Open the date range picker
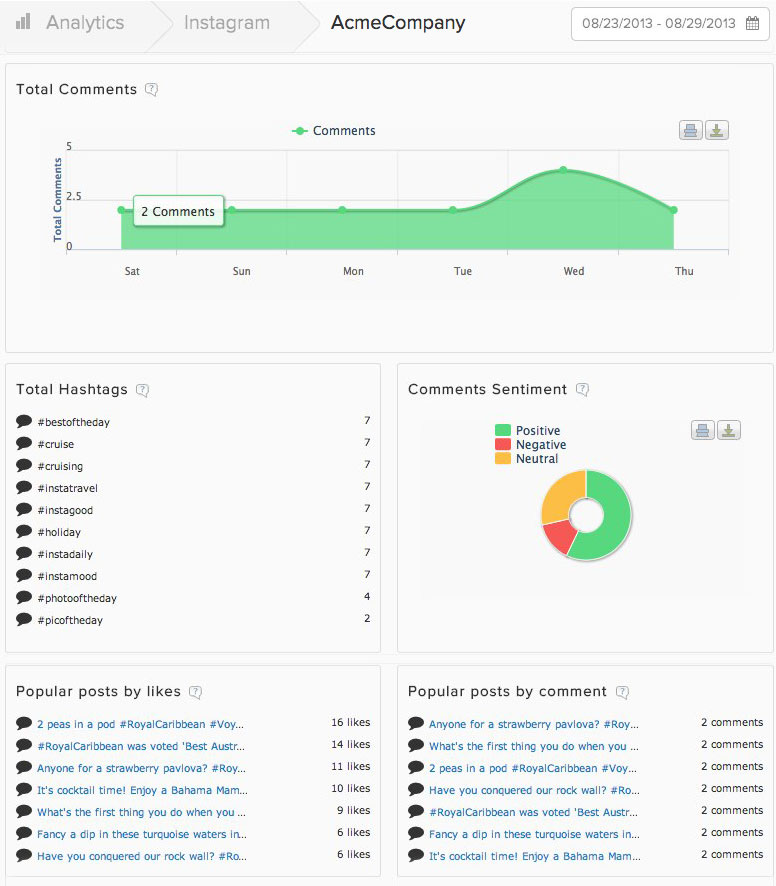The height and width of the screenshot is (886, 776). click(670, 24)
